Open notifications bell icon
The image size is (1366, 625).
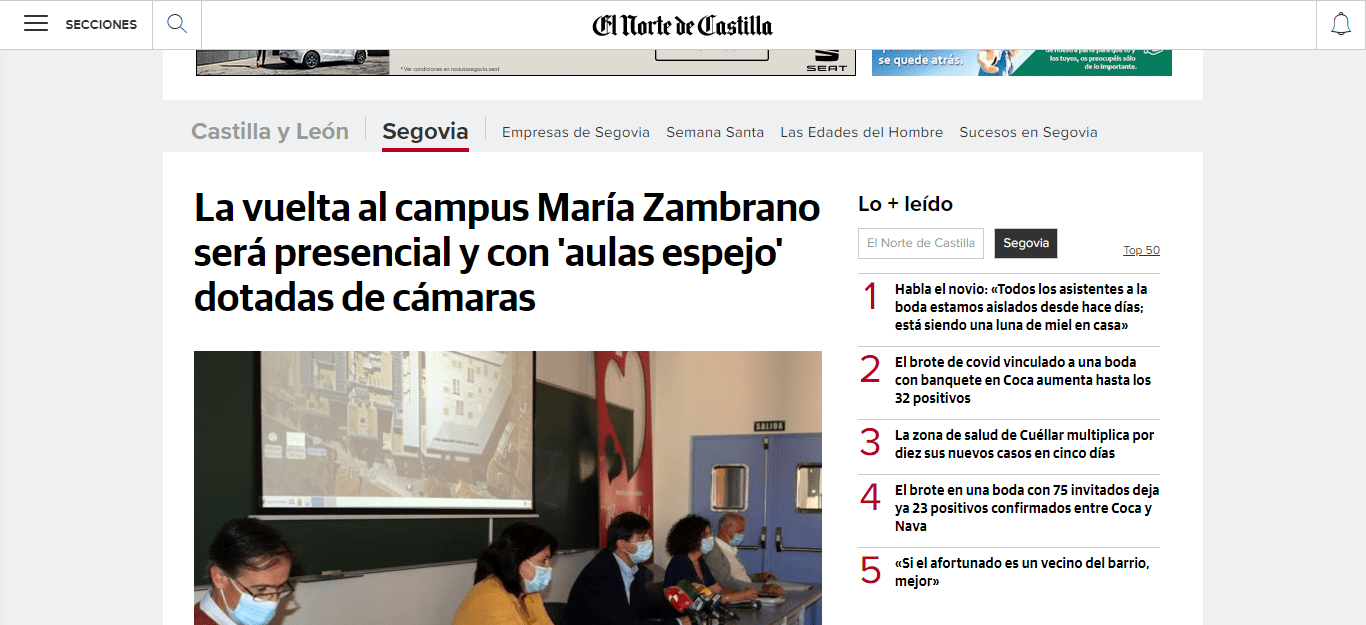pyautogui.click(x=1341, y=24)
